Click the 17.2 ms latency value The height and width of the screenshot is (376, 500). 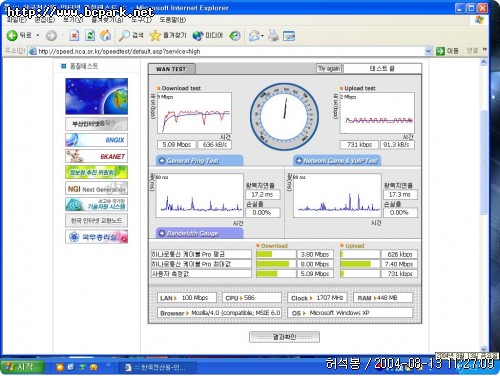tap(262, 194)
